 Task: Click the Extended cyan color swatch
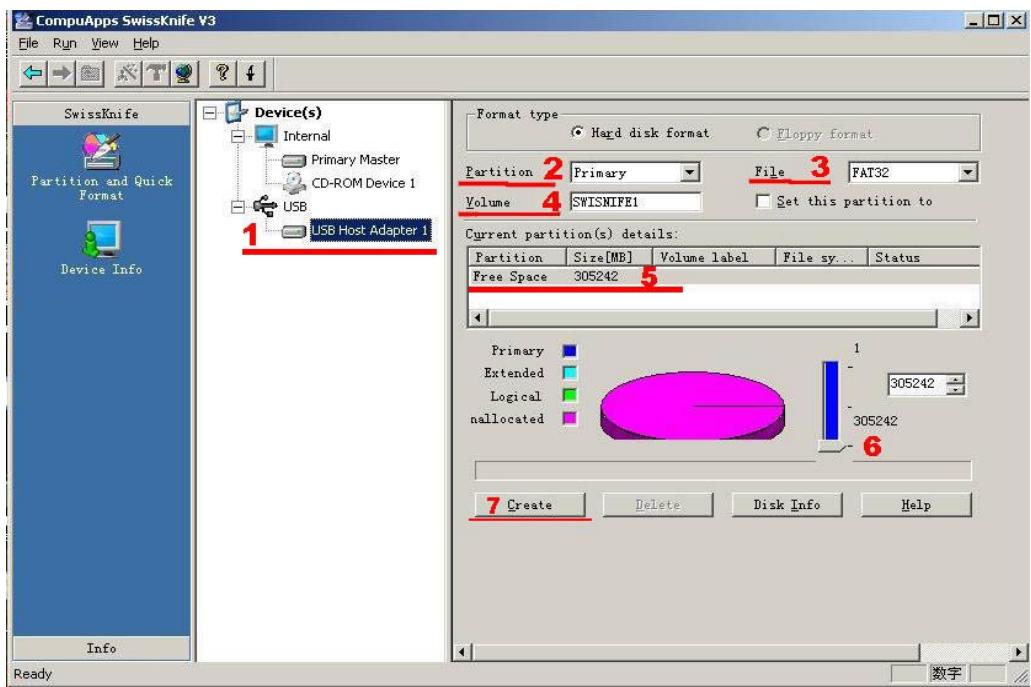[x=570, y=373]
